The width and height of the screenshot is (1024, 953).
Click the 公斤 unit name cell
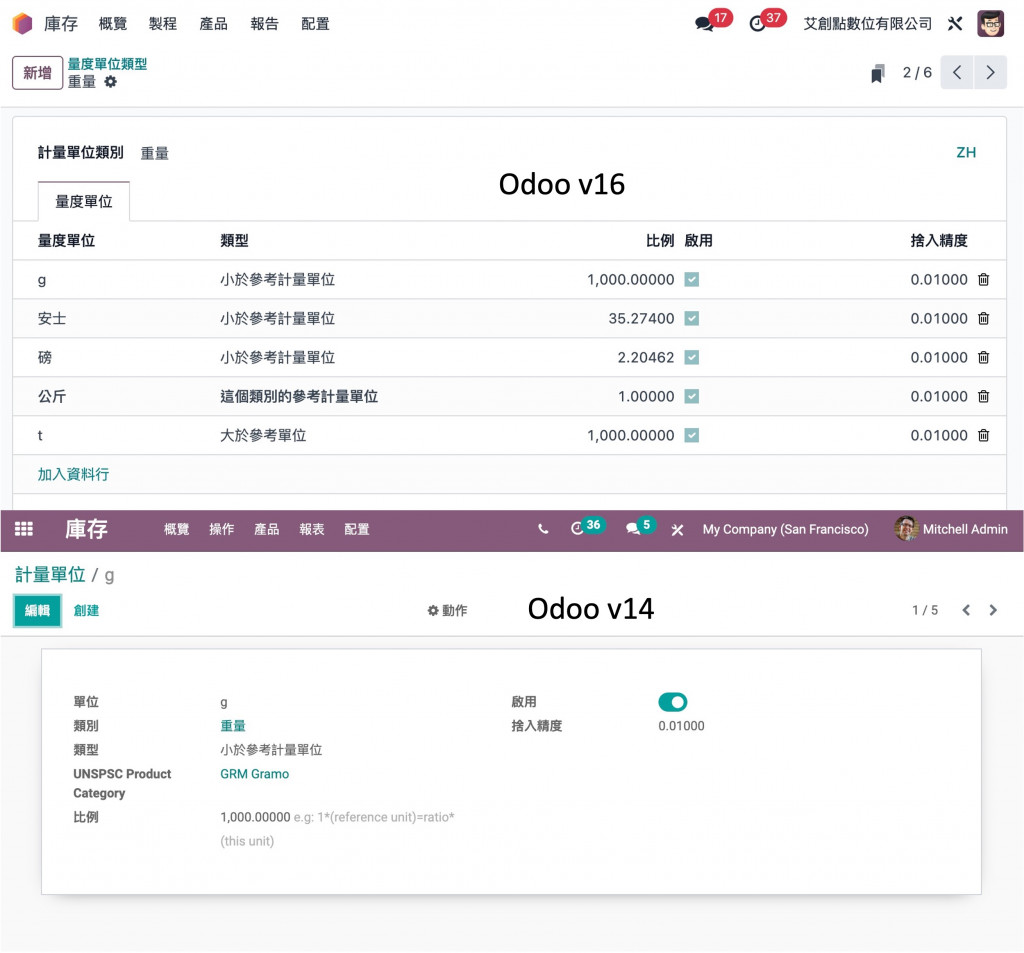(x=52, y=396)
